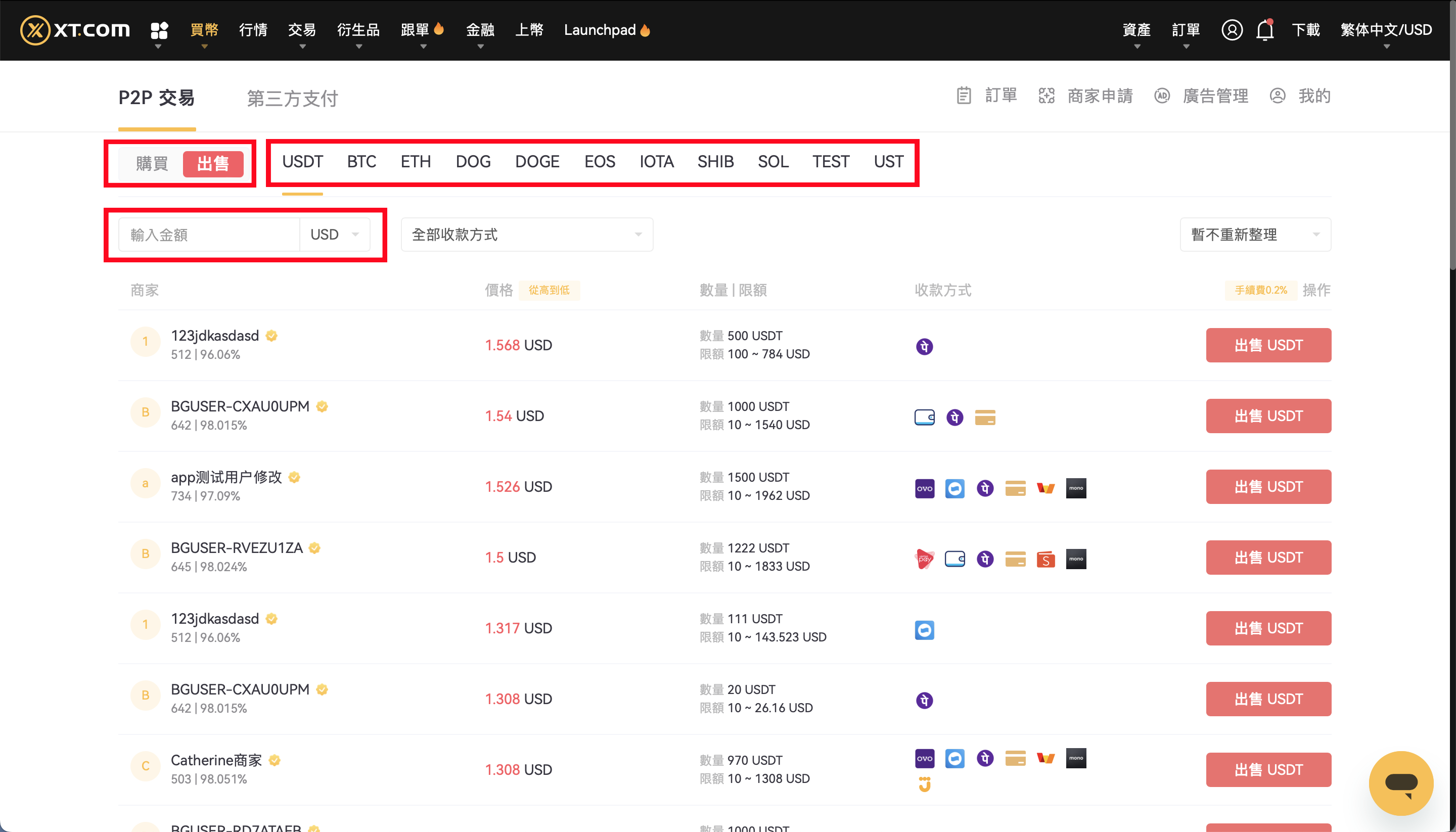The image size is (1456, 832).
Task: Click the 廣告管理 AD icon
Action: tap(1162, 96)
